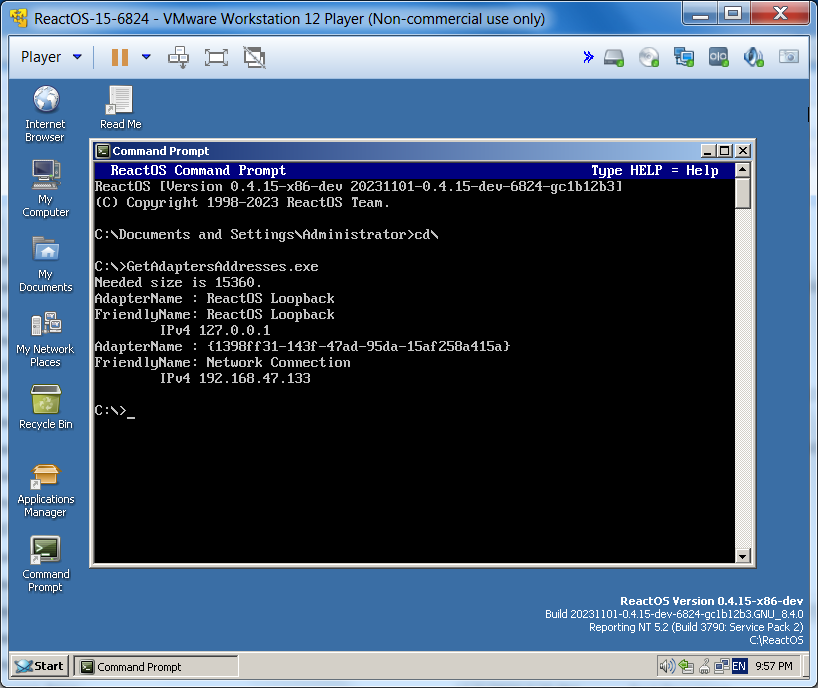Click the 9:57 PM system clock
Image resolution: width=818 pixels, height=688 pixels.
[x=774, y=666]
